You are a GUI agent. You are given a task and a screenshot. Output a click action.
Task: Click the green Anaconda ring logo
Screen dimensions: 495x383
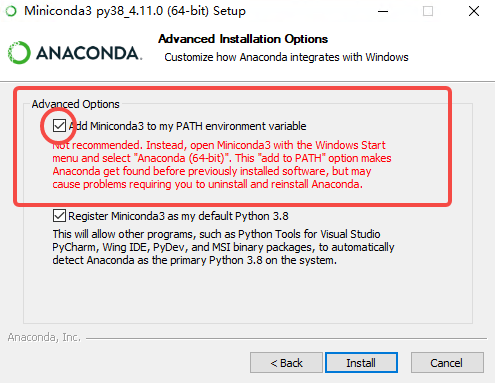click(x=19, y=53)
